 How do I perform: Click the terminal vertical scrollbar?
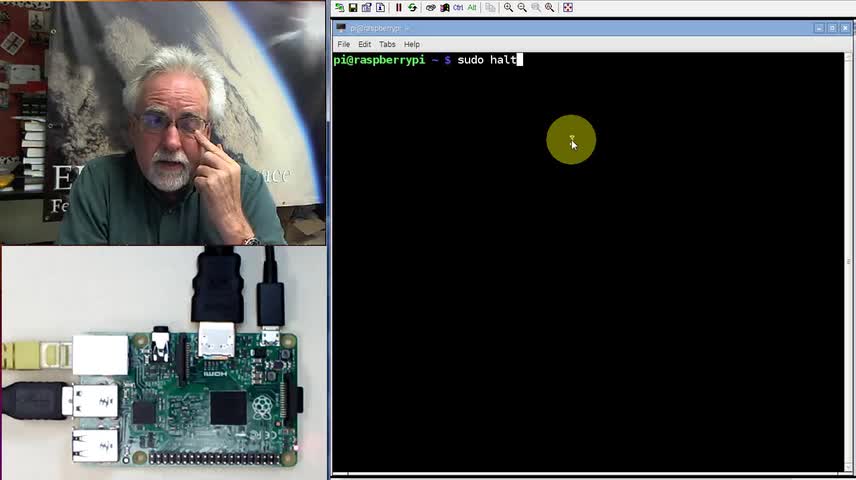coord(848,262)
